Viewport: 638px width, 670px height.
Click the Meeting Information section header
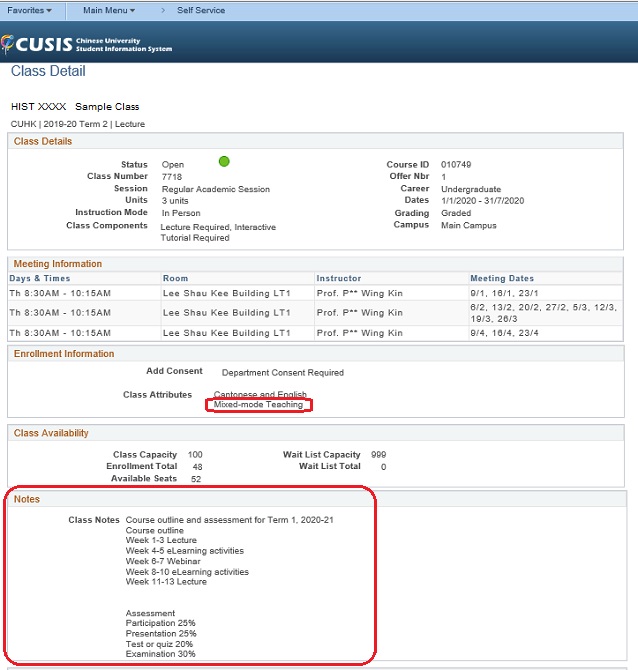57,264
